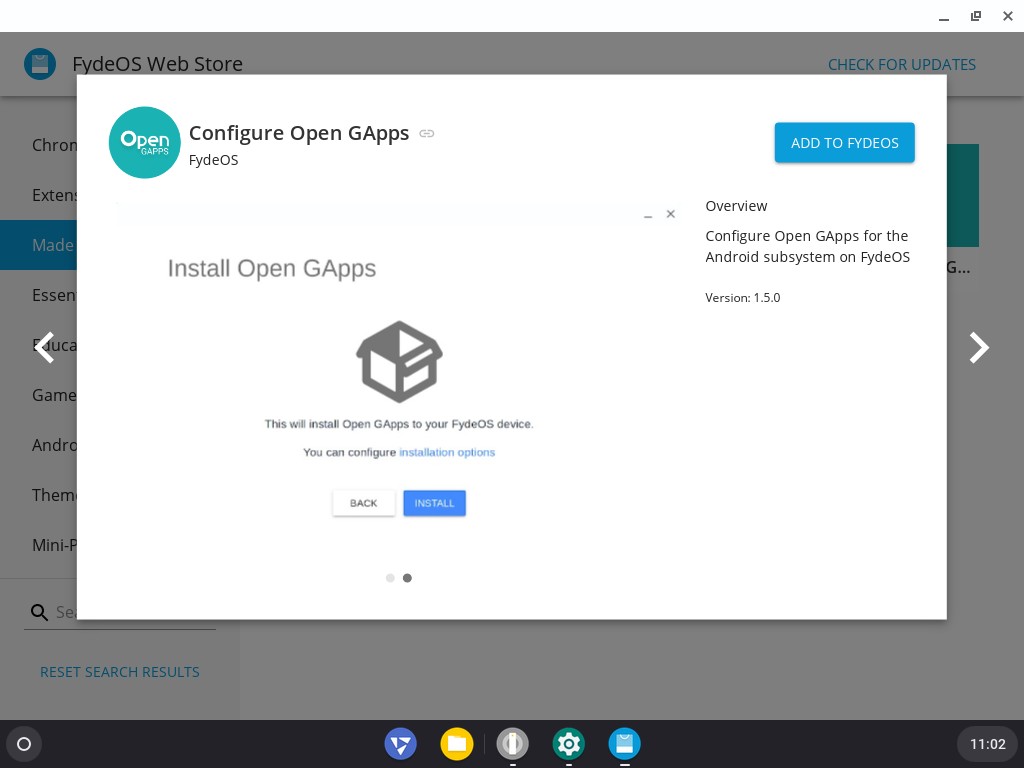Close the Web Store window
1024x768 pixels.
1008,16
